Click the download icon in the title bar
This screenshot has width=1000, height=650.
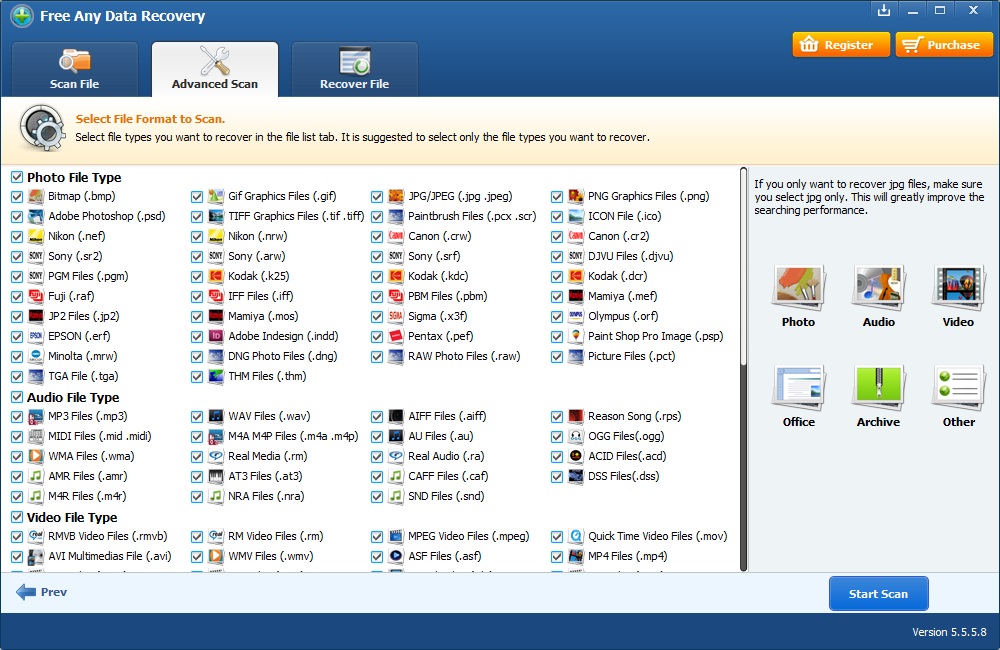point(884,11)
